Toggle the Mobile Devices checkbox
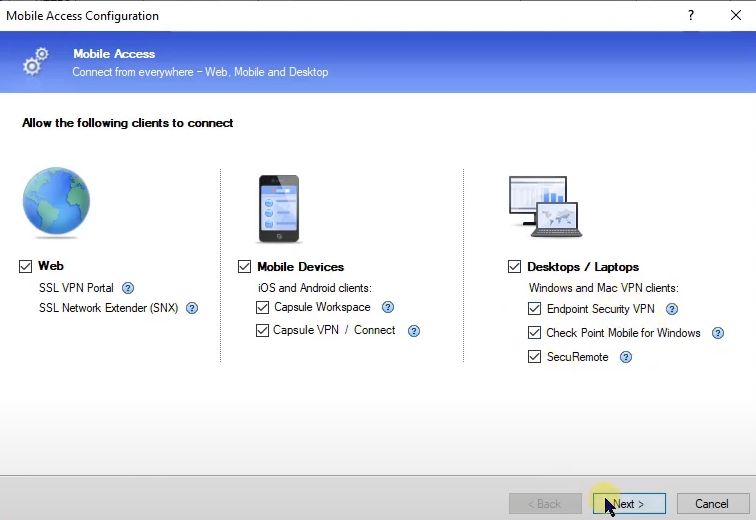Viewport: 756px width, 520px height. (244, 267)
